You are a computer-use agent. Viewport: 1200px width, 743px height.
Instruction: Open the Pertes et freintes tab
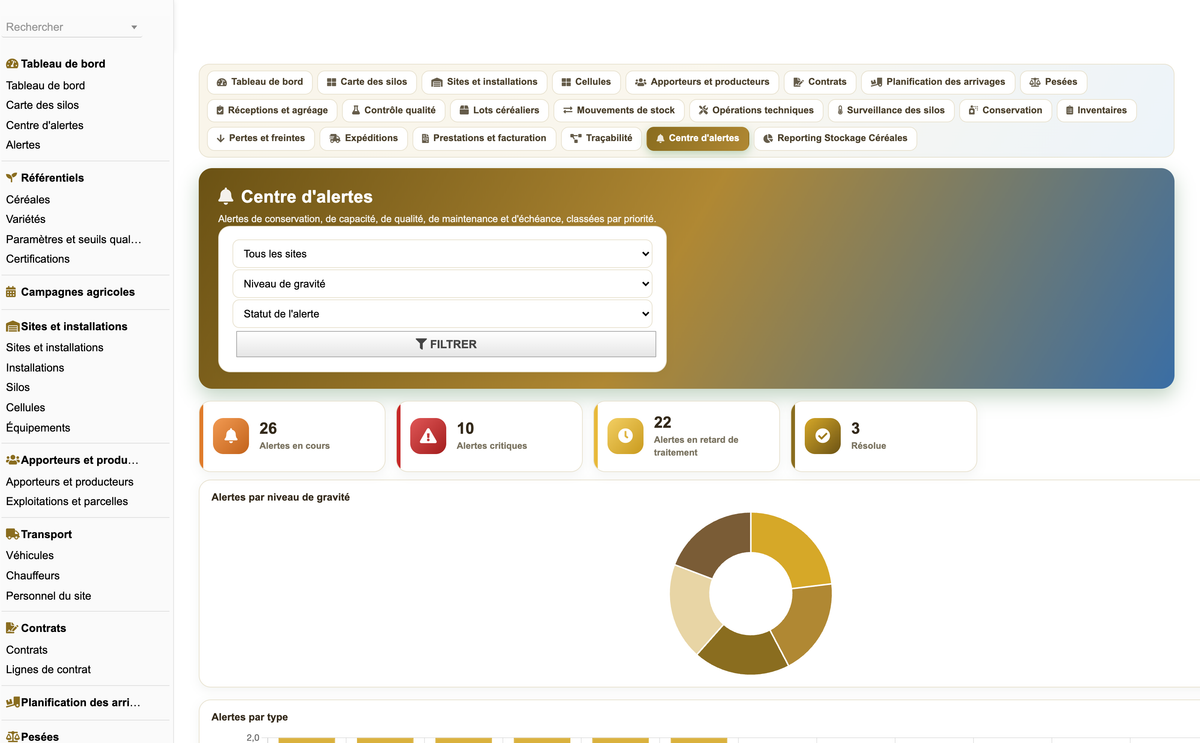(x=260, y=138)
